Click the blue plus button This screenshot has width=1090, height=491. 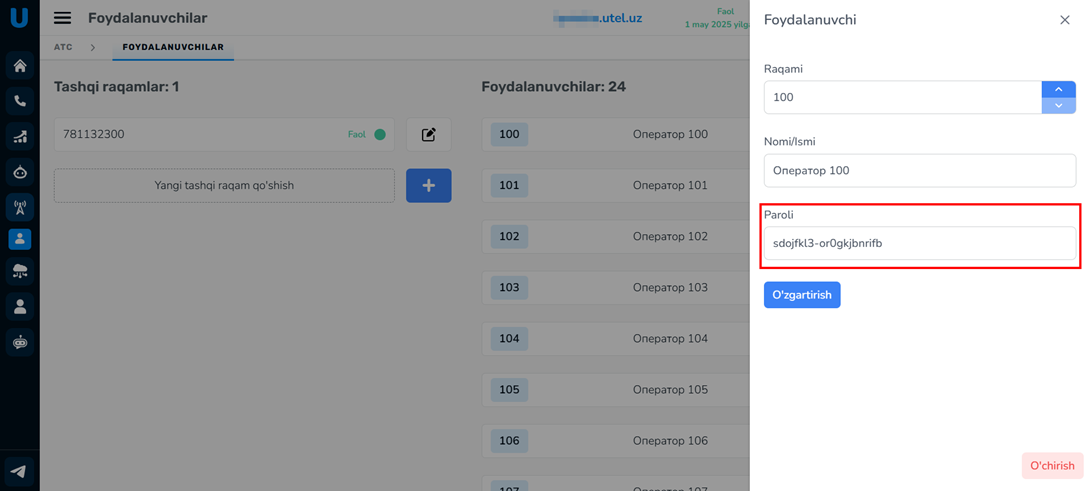[428, 185]
